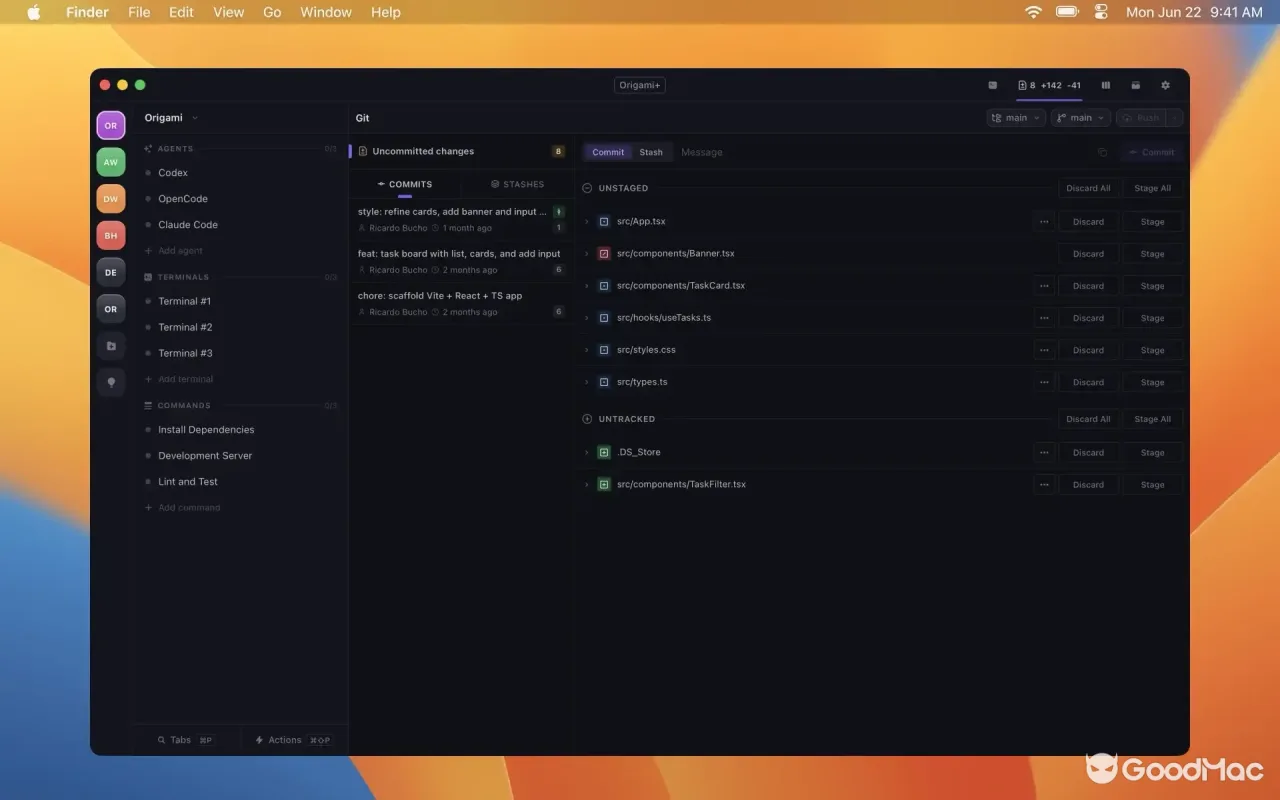Viewport: 1280px width, 800px height.
Task: Expand the src/hooks/useTasks.ts diff chevron
Action: click(x=587, y=318)
